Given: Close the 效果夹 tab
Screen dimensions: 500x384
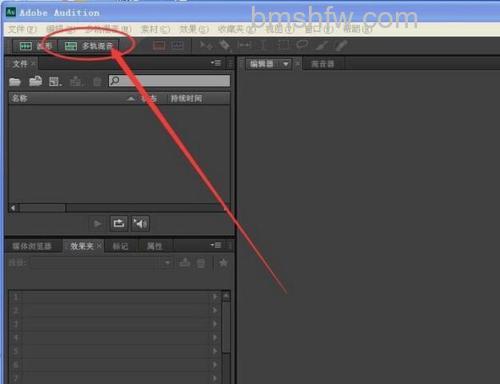Looking at the screenshot, I should pos(99,246).
